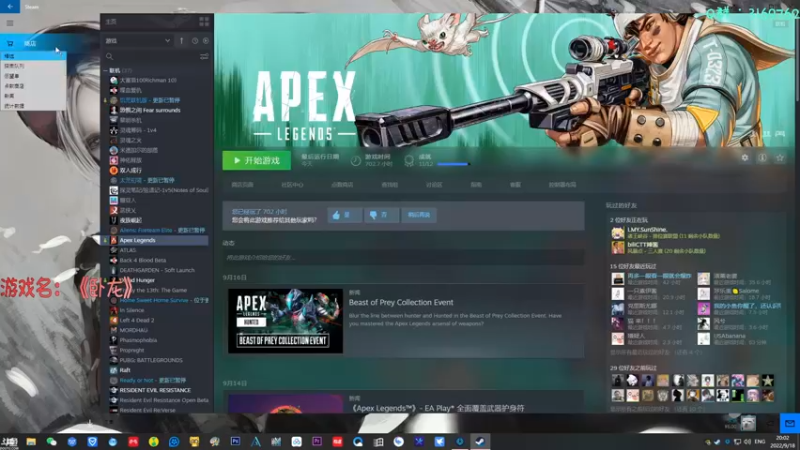Add Apex Legends to favorites star

pos(780,158)
